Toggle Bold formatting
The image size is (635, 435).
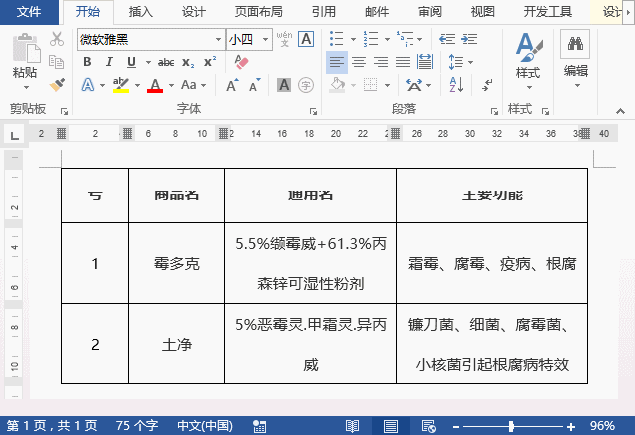point(87,62)
